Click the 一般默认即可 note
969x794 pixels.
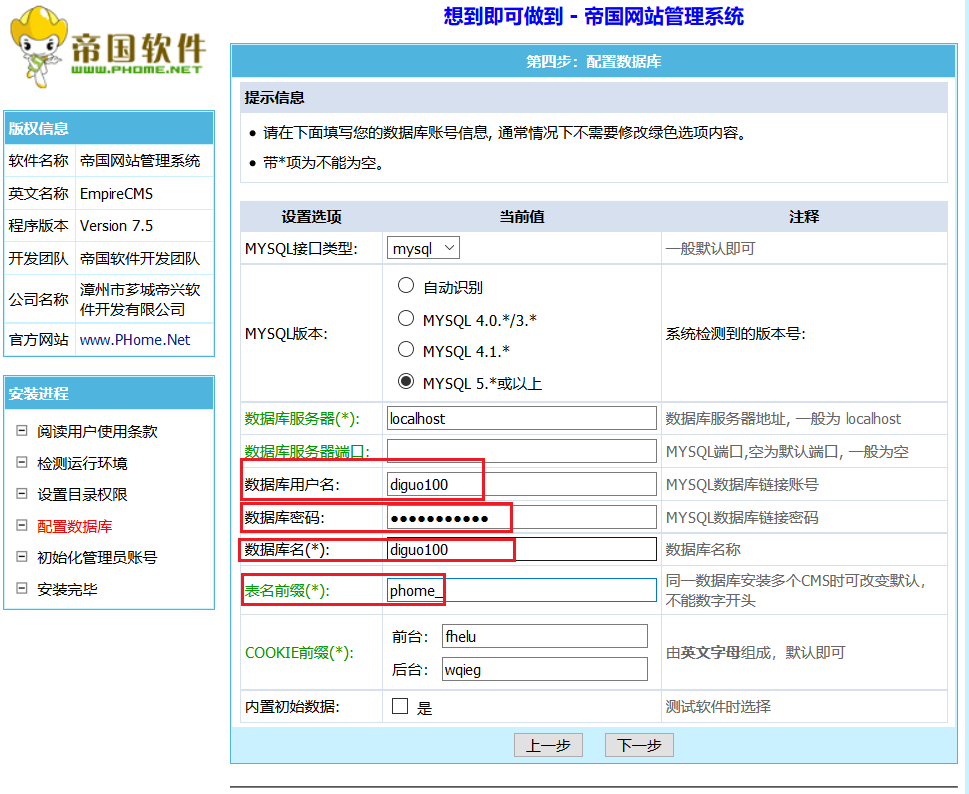[x=711, y=248]
